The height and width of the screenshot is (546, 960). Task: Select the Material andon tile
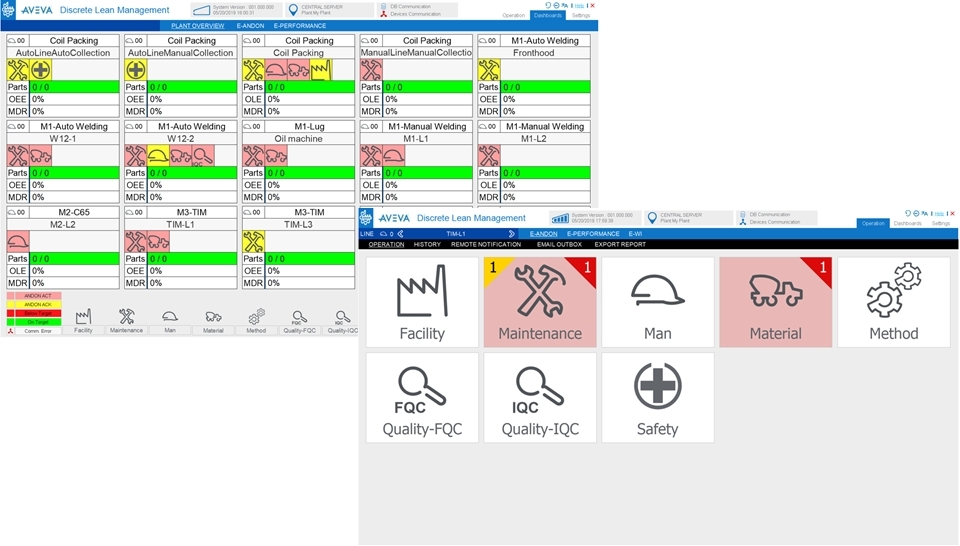pyautogui.click(x=775, y=302)
